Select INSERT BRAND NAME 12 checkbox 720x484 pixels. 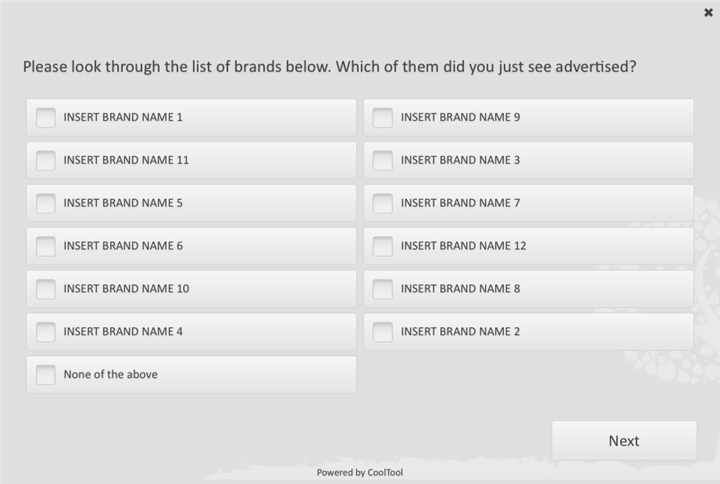pos(383,247)
